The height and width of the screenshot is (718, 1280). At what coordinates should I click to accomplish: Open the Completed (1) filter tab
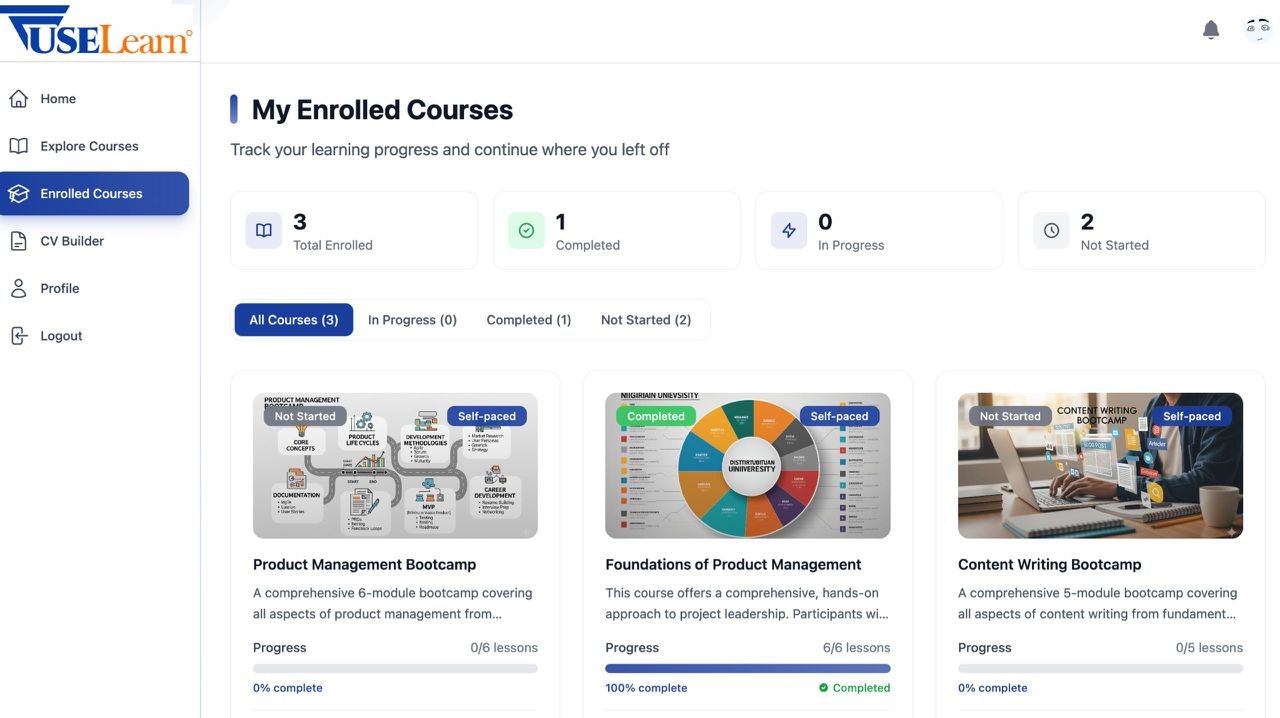[529, 319]
